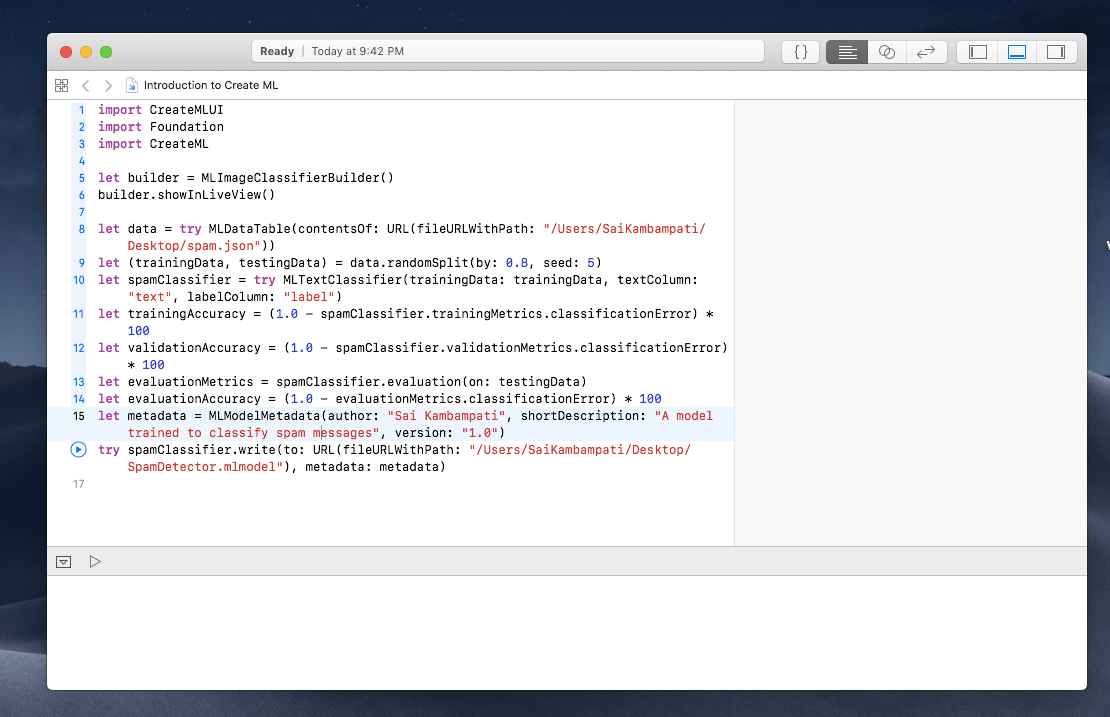Viewport: 1110px width, 717px height.
Task: Open the Version editor with arrows icon
Action: [926, 52]
